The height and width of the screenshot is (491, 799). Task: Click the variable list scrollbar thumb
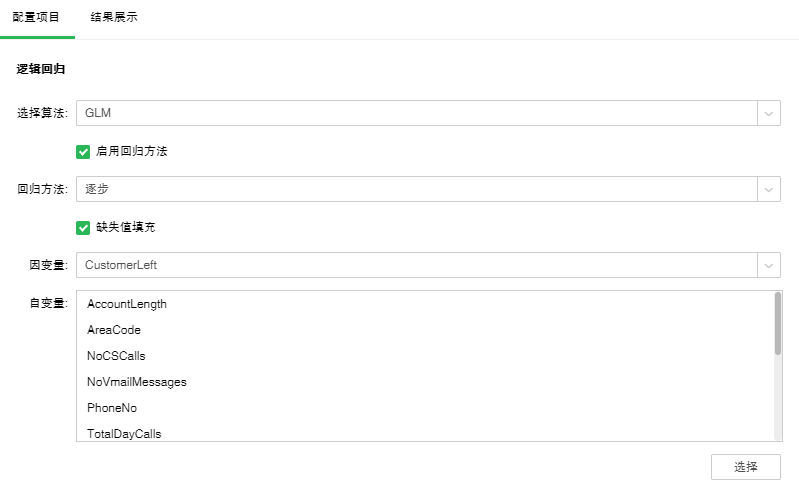777,323
